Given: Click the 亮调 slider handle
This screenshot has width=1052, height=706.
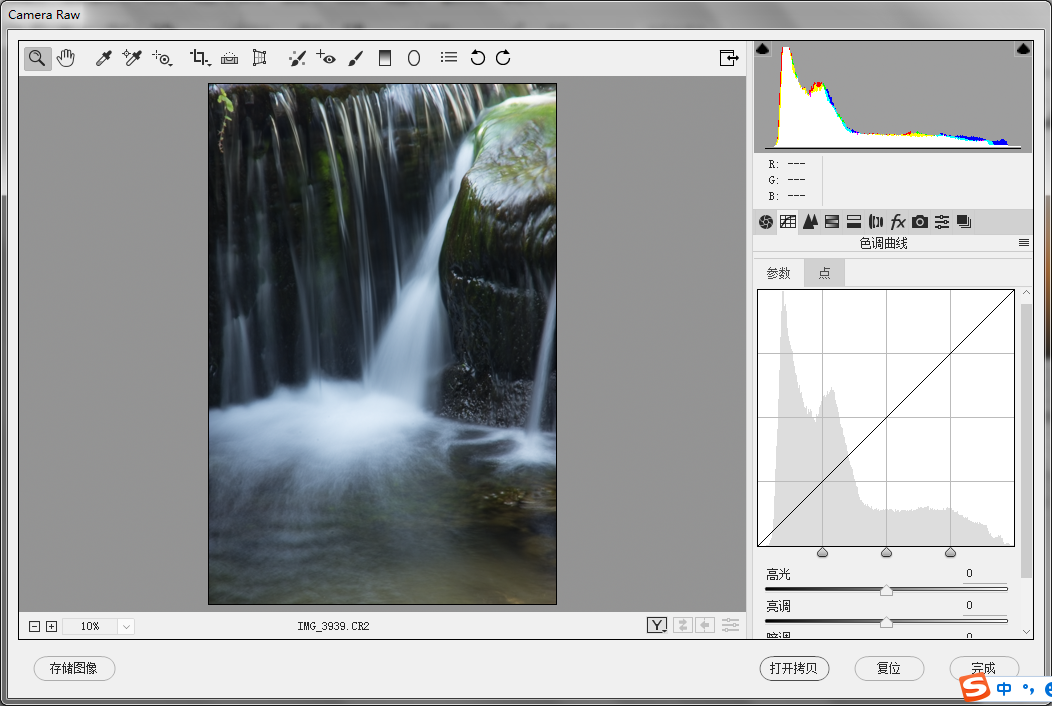Looking at the screenshot, I should click(886, 623).
